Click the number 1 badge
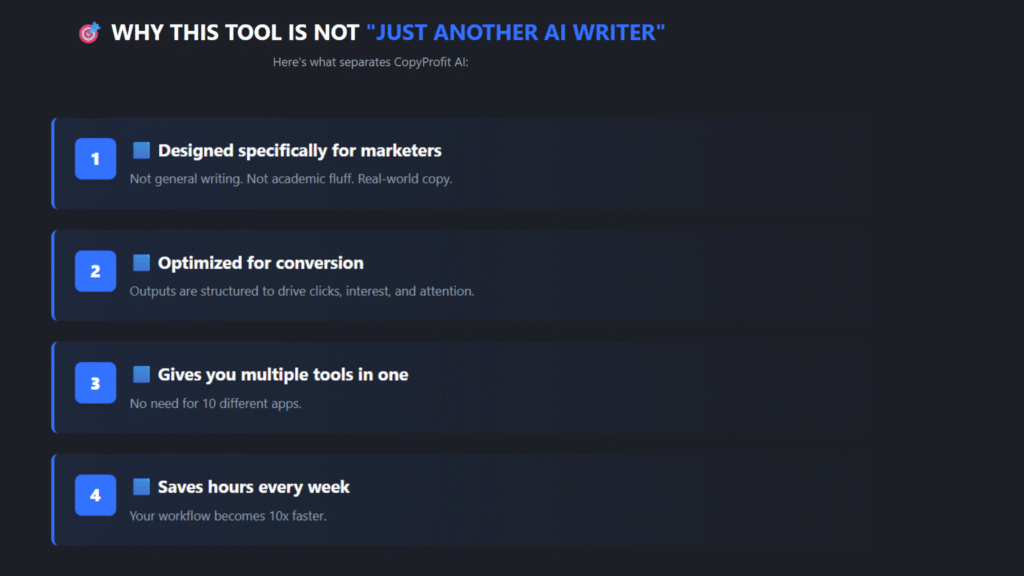1024x576 pixels. [96, 159]
